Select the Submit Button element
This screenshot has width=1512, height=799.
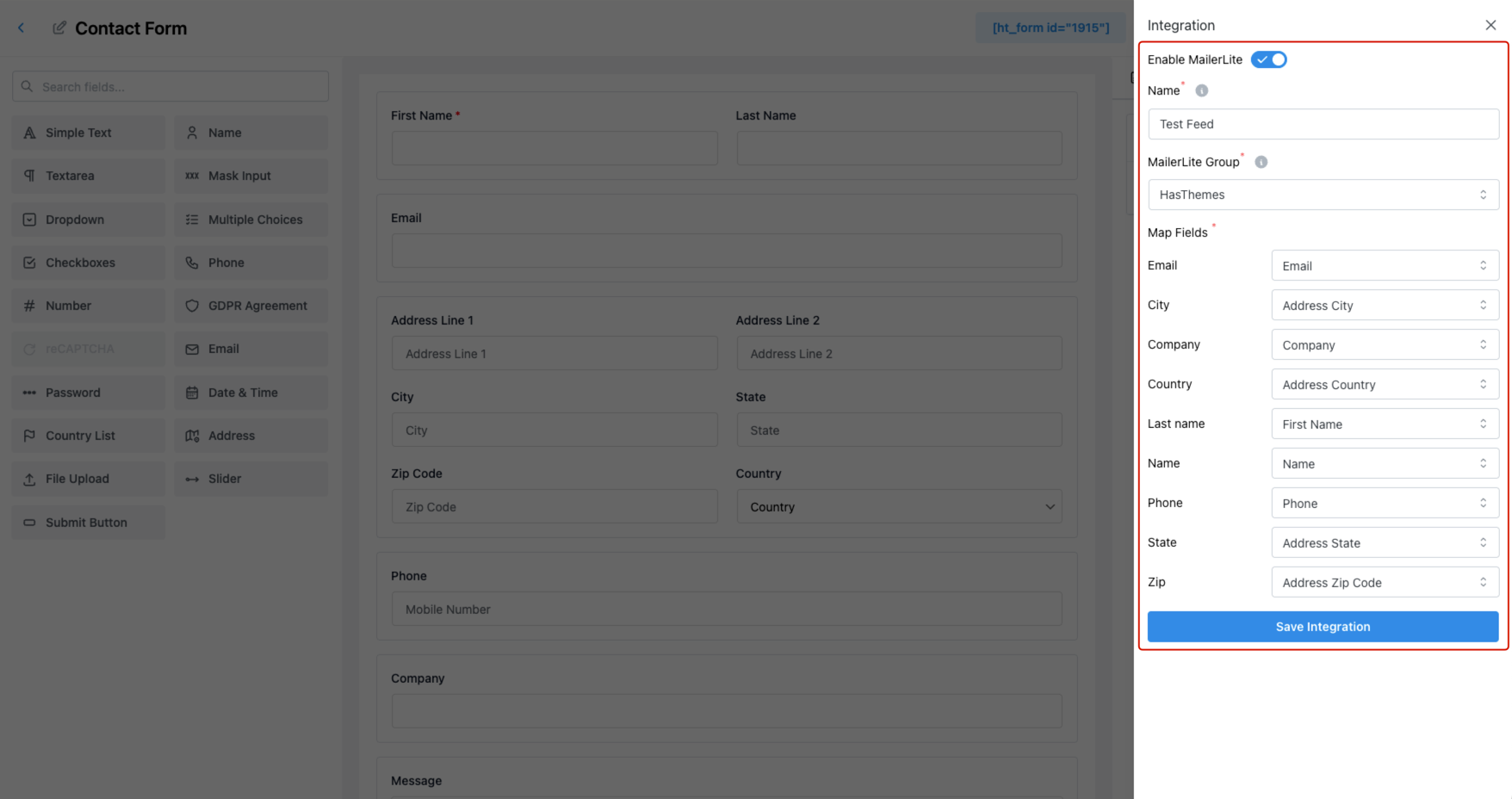point(86,522)
